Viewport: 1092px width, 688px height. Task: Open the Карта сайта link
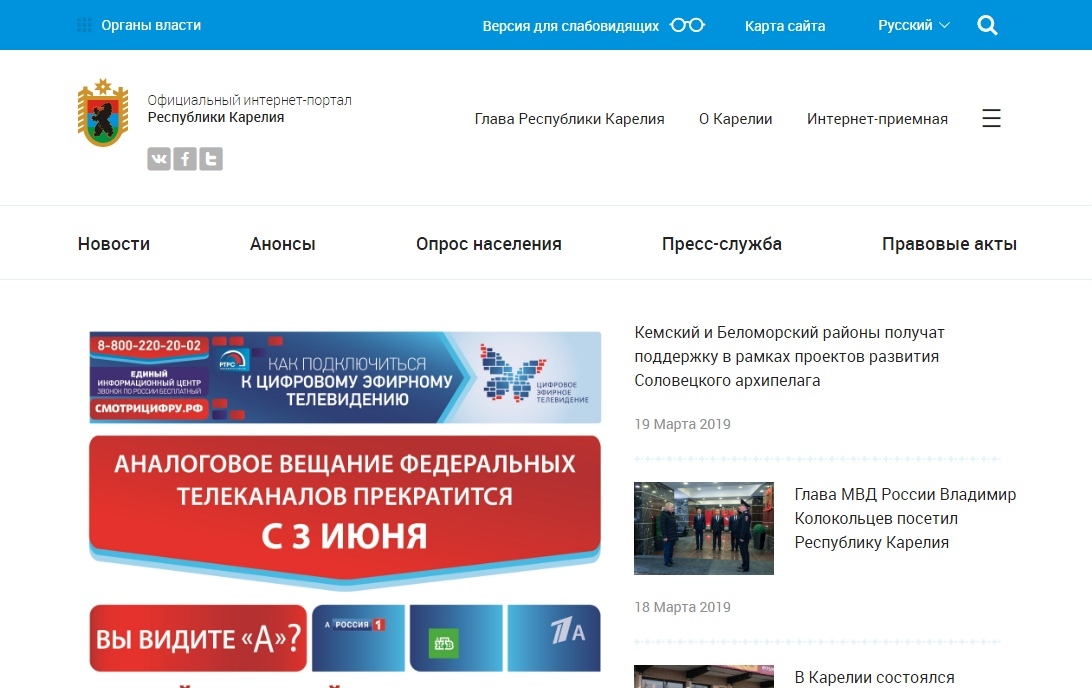tap(785, 26)
